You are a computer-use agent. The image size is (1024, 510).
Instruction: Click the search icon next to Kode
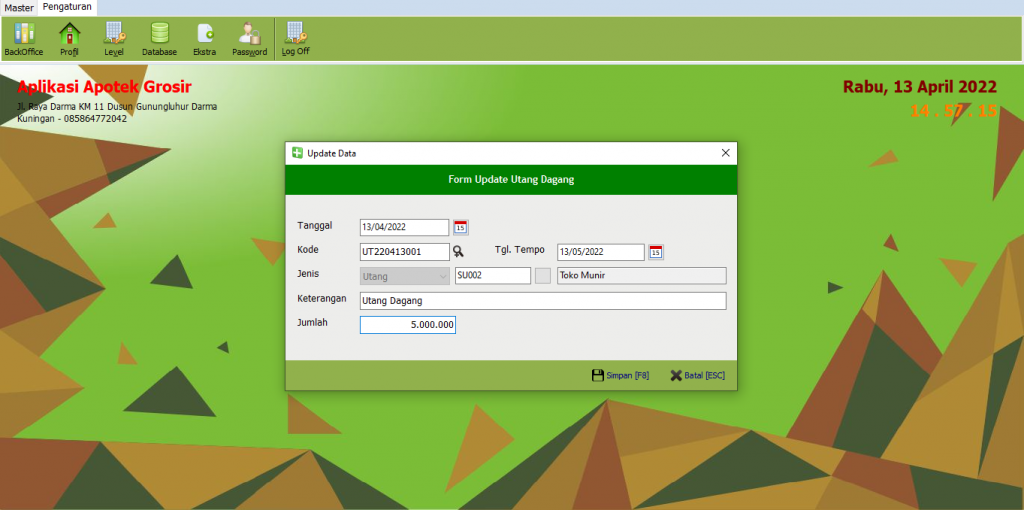coord(459,252)
